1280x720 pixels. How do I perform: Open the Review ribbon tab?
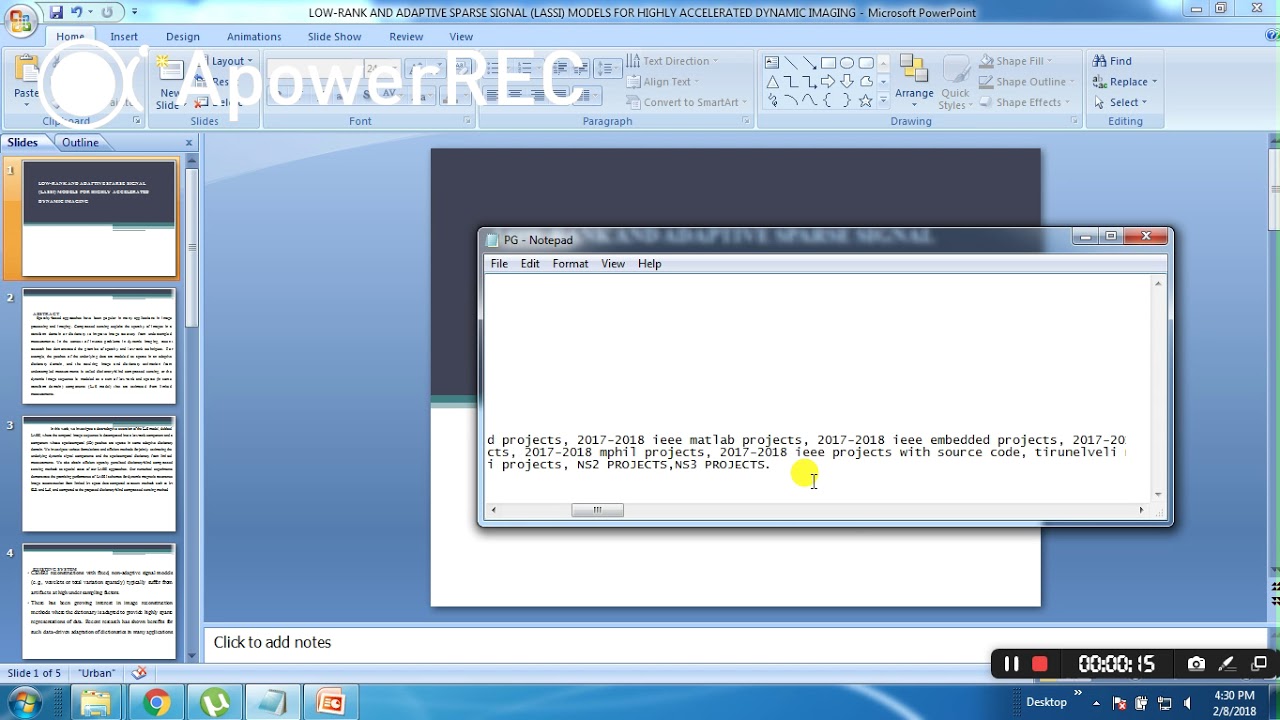pyautogui.click(x=406, y=37)
